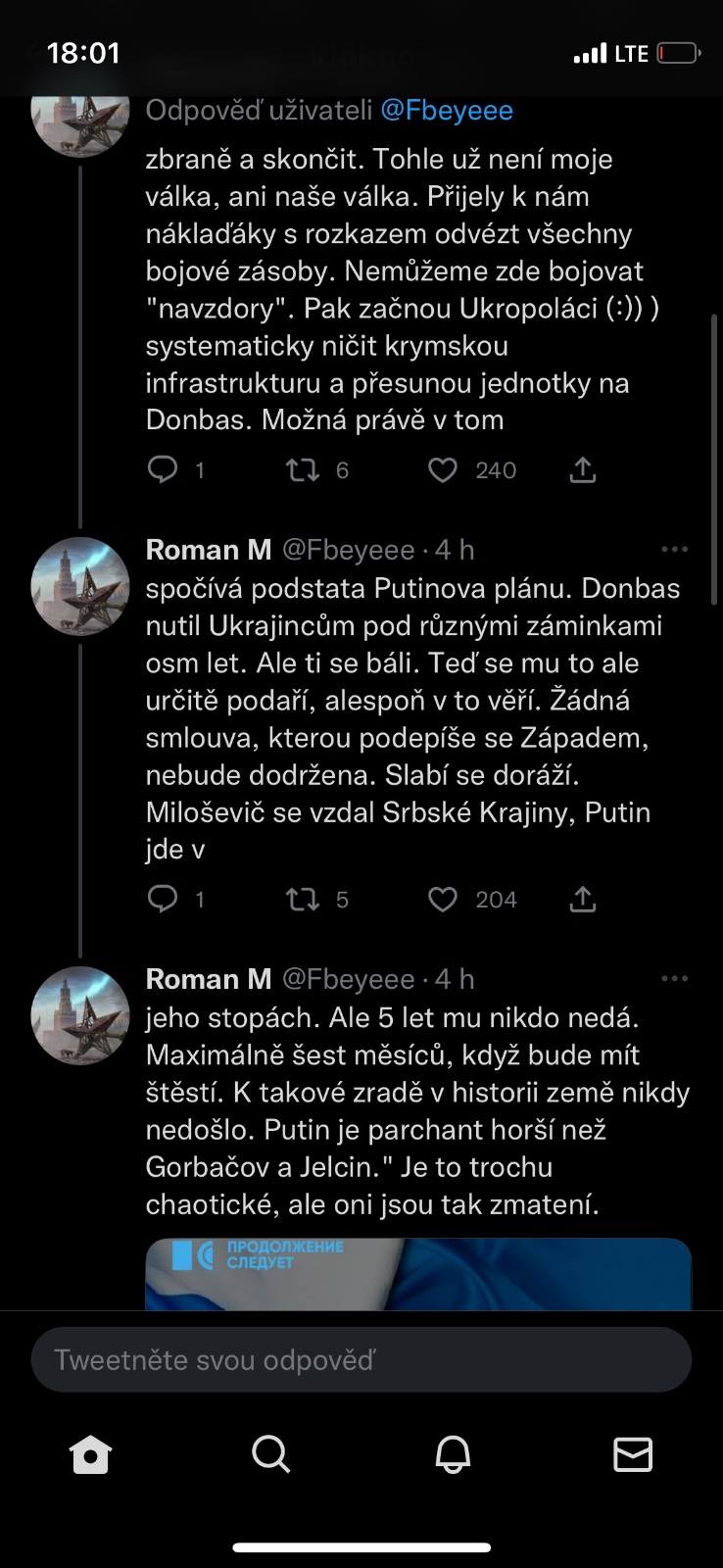
Task: Open the attached image with Russian text
Action: point(418,1273)
